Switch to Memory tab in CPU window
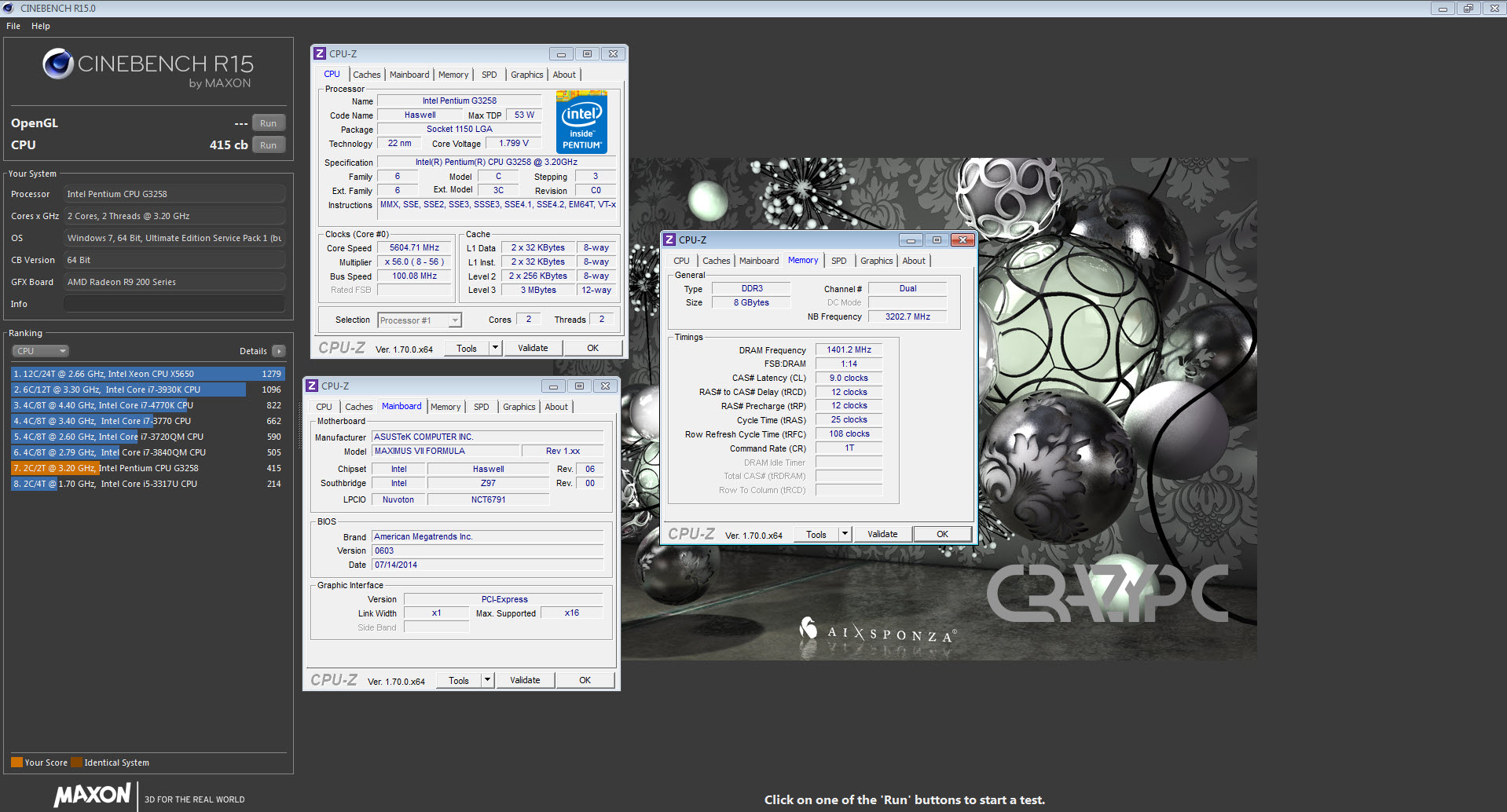 click(x=453, y=75)
